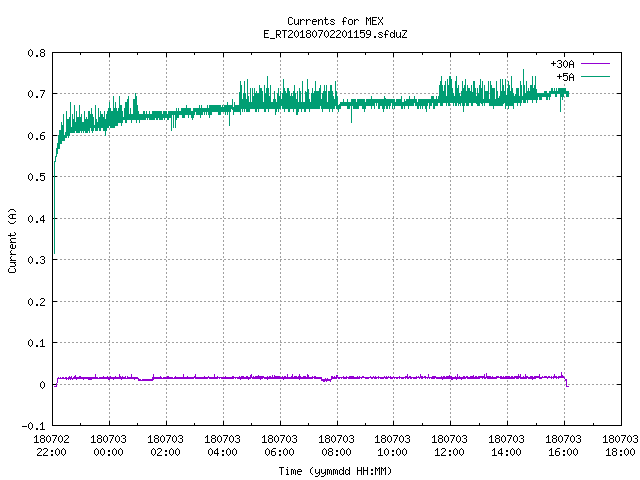Click the 180703 12:00 x-axis tick label

[x=449, y=446]
